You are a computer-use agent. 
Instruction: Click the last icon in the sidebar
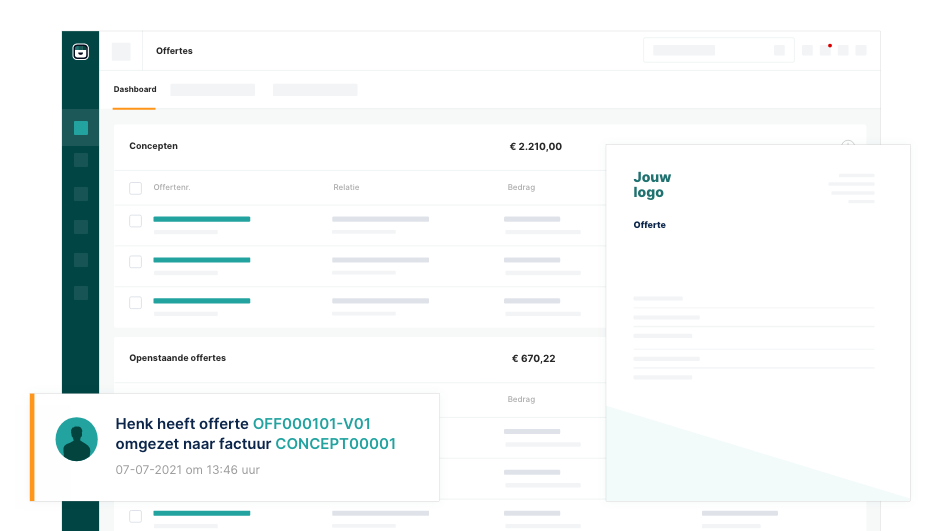pos(81,293)
